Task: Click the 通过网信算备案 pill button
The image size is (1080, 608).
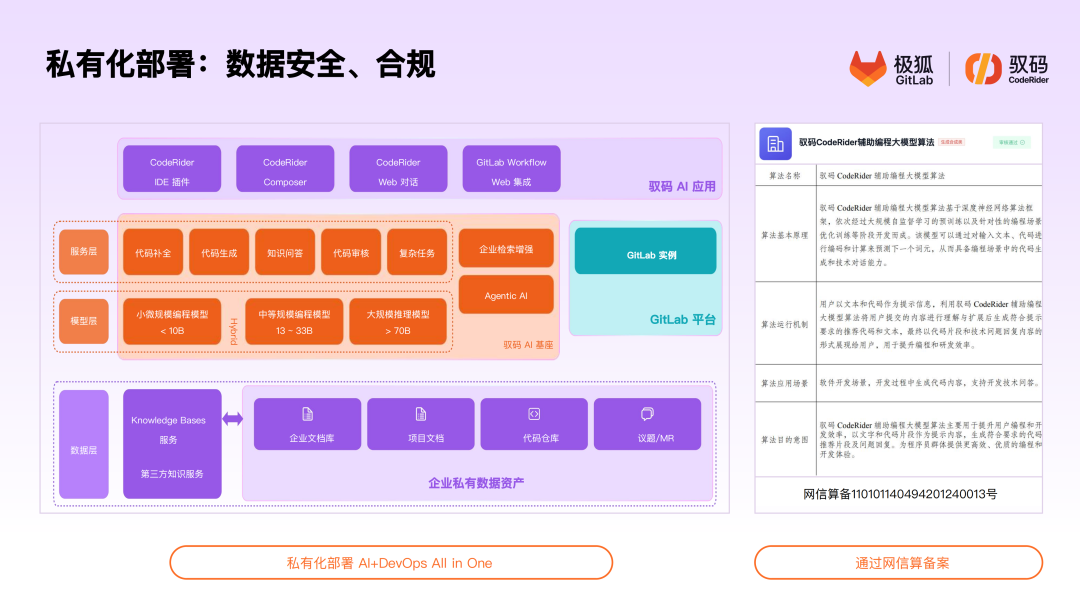Action: tap(898, 563)
